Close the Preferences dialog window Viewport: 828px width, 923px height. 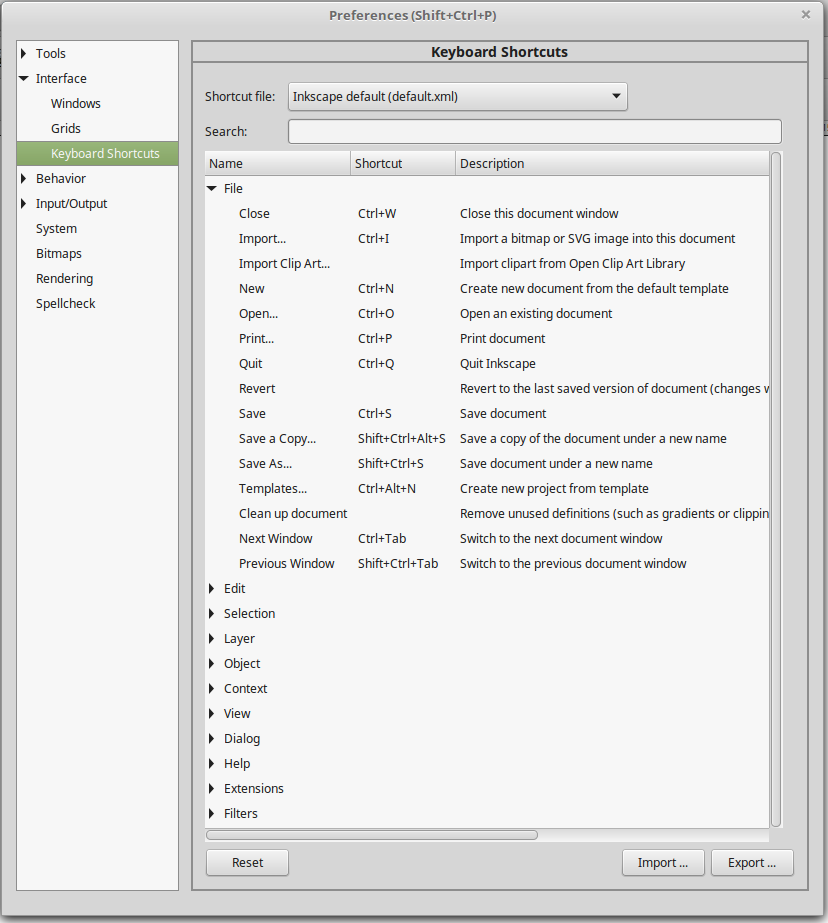click(x=806, y=15)
